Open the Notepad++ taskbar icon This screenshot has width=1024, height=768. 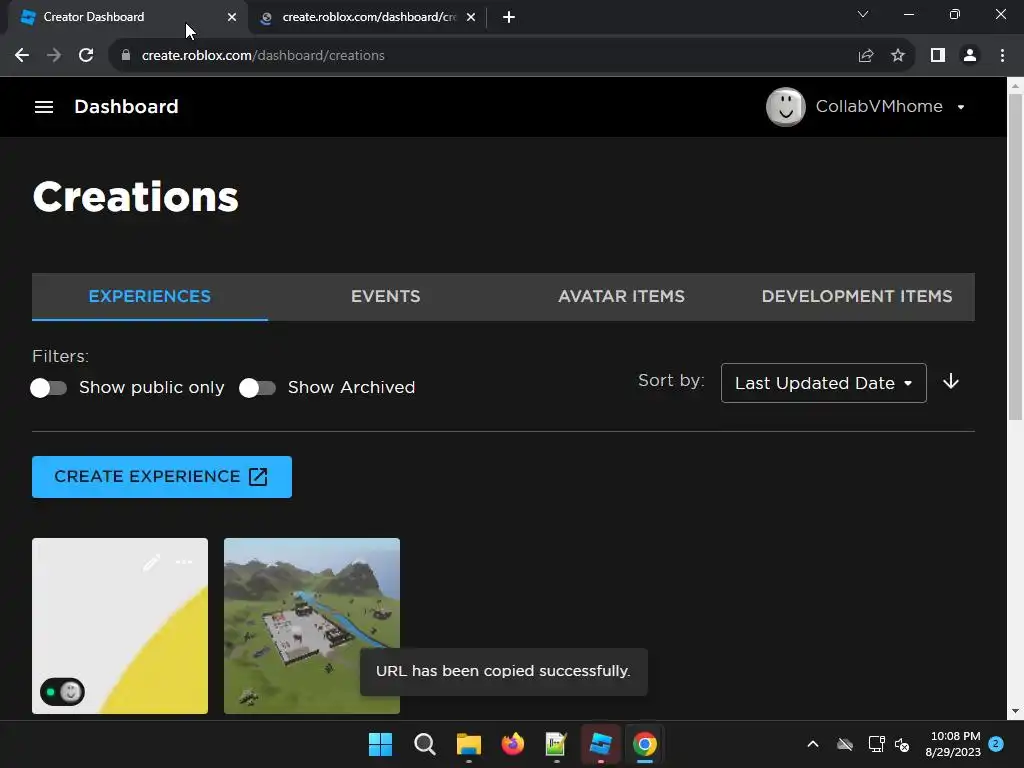(x=556, y=744)
